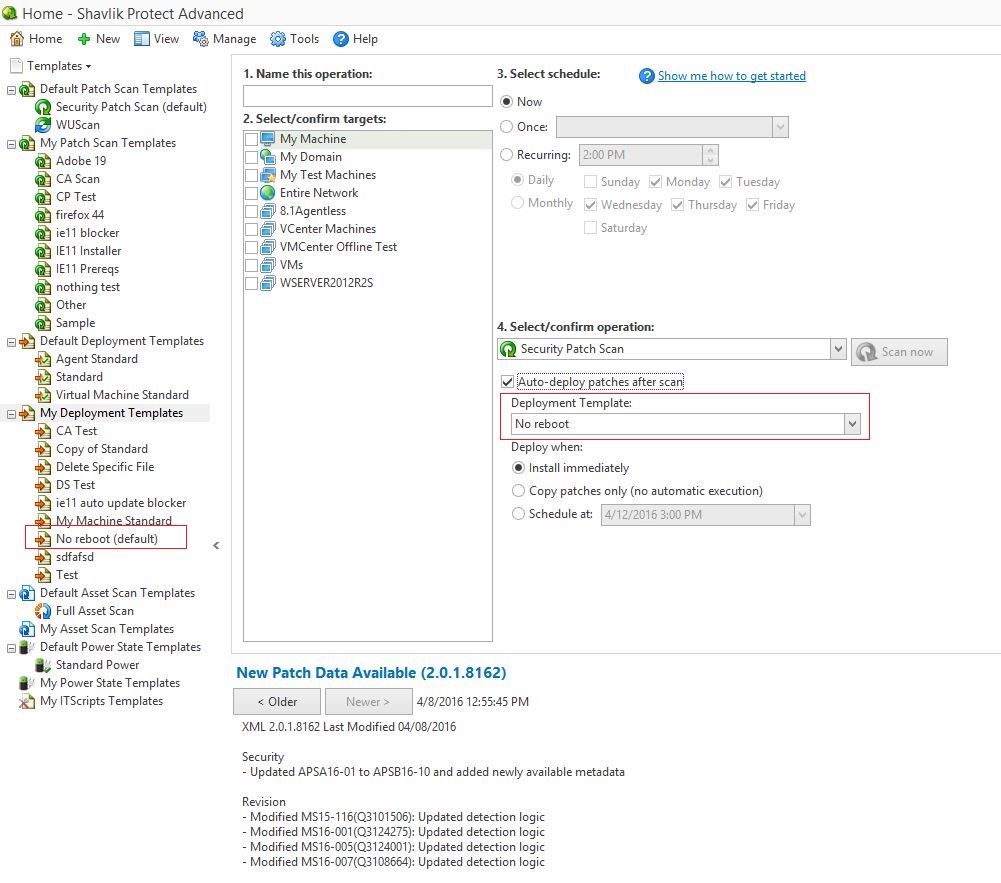Uncheck Auto-deploy patches after scan
This screenshot has width=1001, height=883.
tap(508, 381)
